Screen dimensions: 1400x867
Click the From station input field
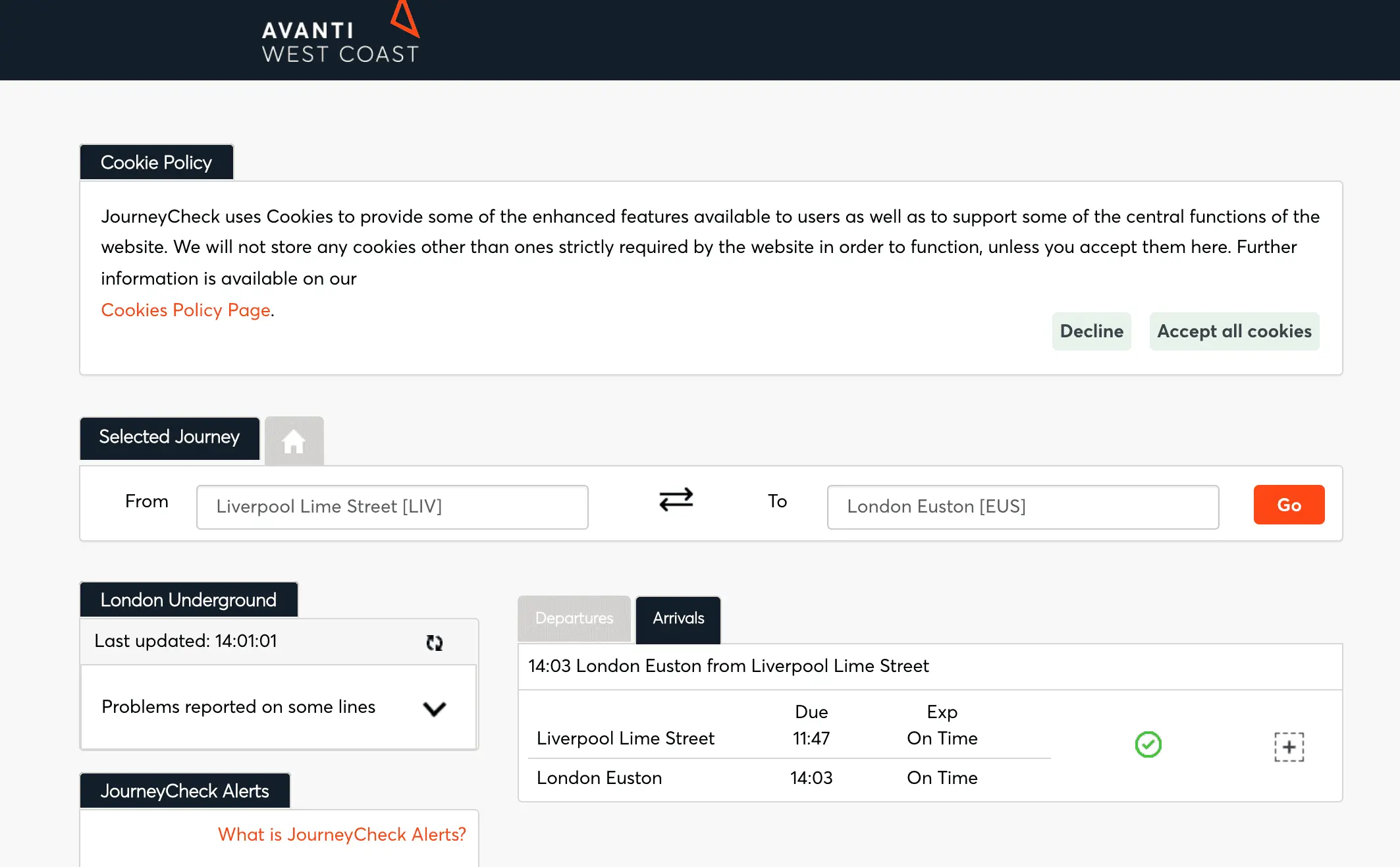pos(392,507)
